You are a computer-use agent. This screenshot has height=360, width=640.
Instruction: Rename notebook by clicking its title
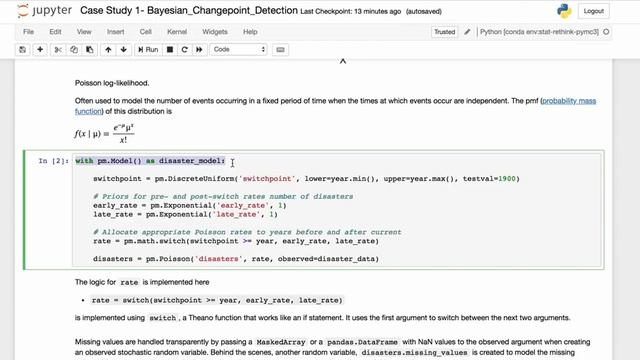coord(189,11)
